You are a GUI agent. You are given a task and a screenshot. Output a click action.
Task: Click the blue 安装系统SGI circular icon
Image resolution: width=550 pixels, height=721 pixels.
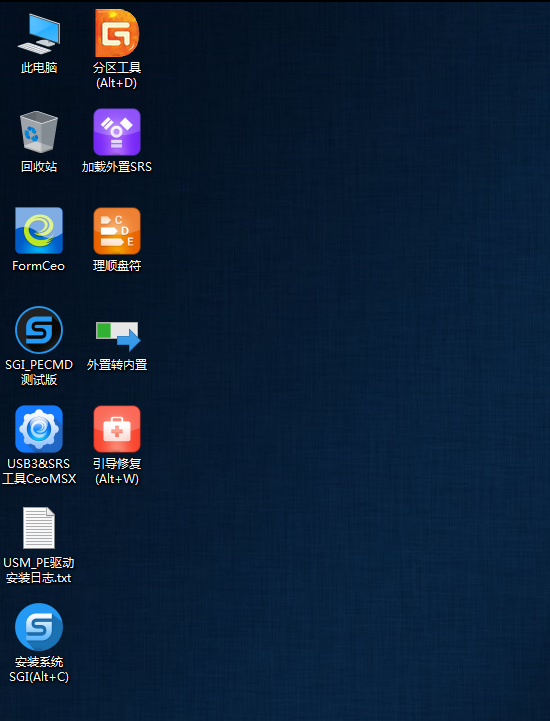tap(39, 627)
